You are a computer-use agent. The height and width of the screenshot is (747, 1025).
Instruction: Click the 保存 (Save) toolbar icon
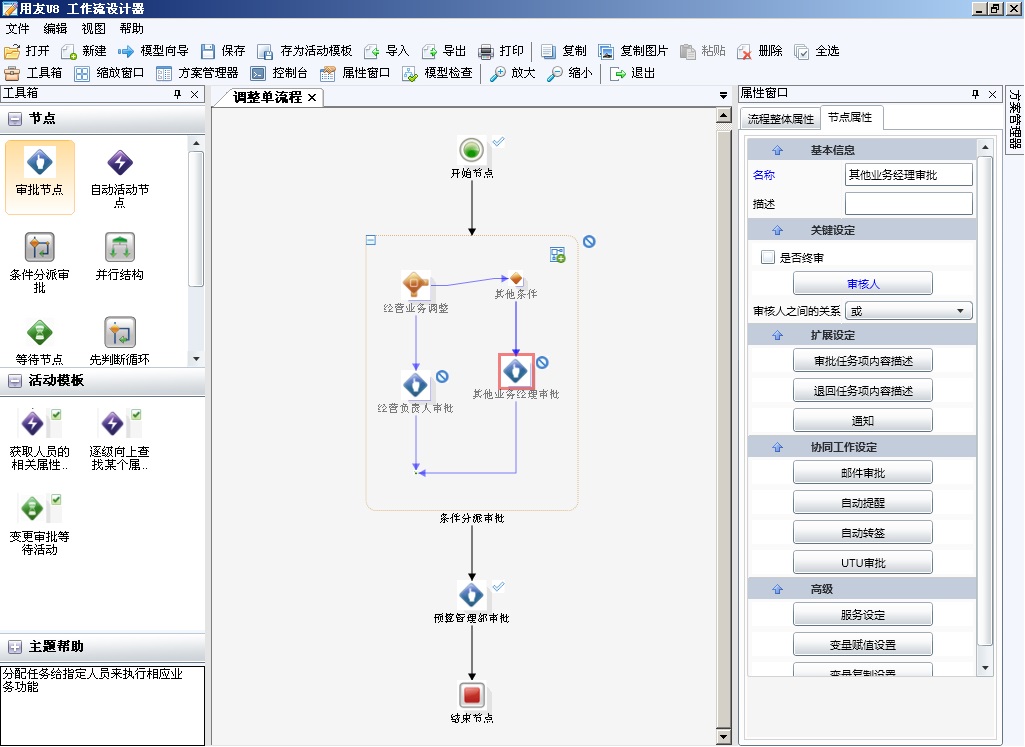pos(208,51)
